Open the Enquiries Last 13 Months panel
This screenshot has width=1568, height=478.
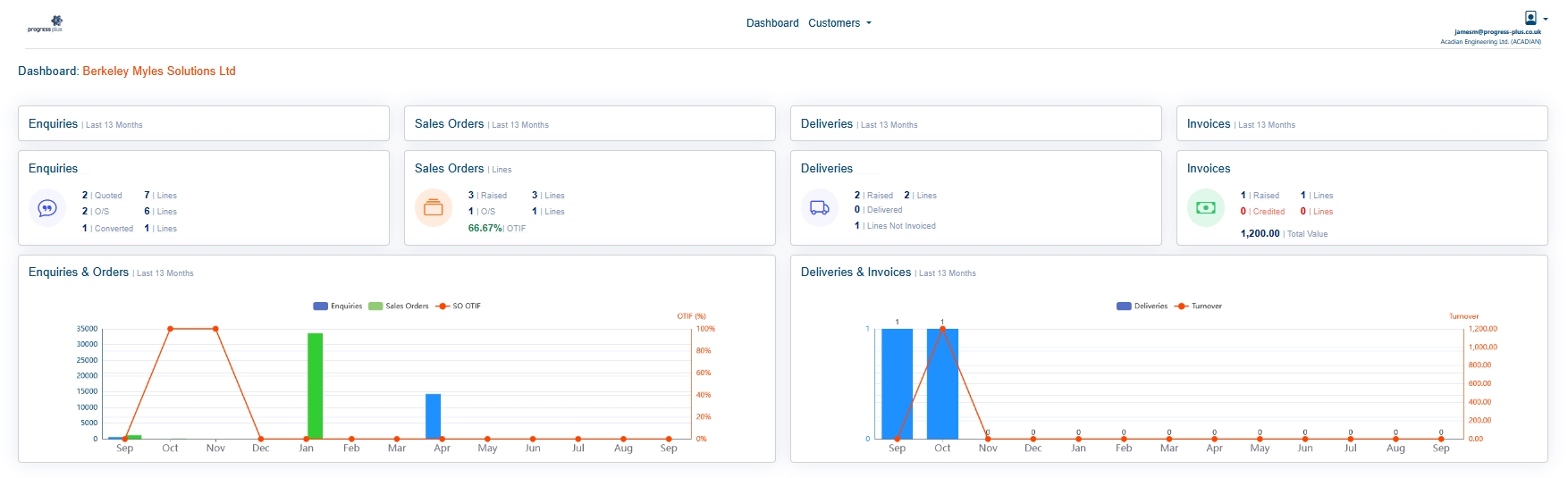[203, 124]
